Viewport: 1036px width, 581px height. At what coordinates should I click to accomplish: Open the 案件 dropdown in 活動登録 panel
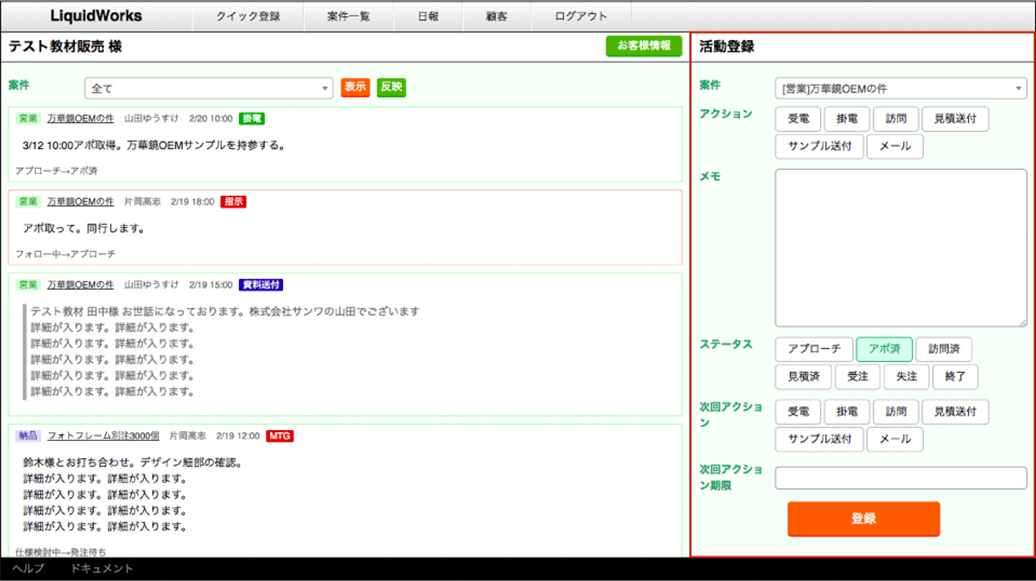[x=900, y=89]
